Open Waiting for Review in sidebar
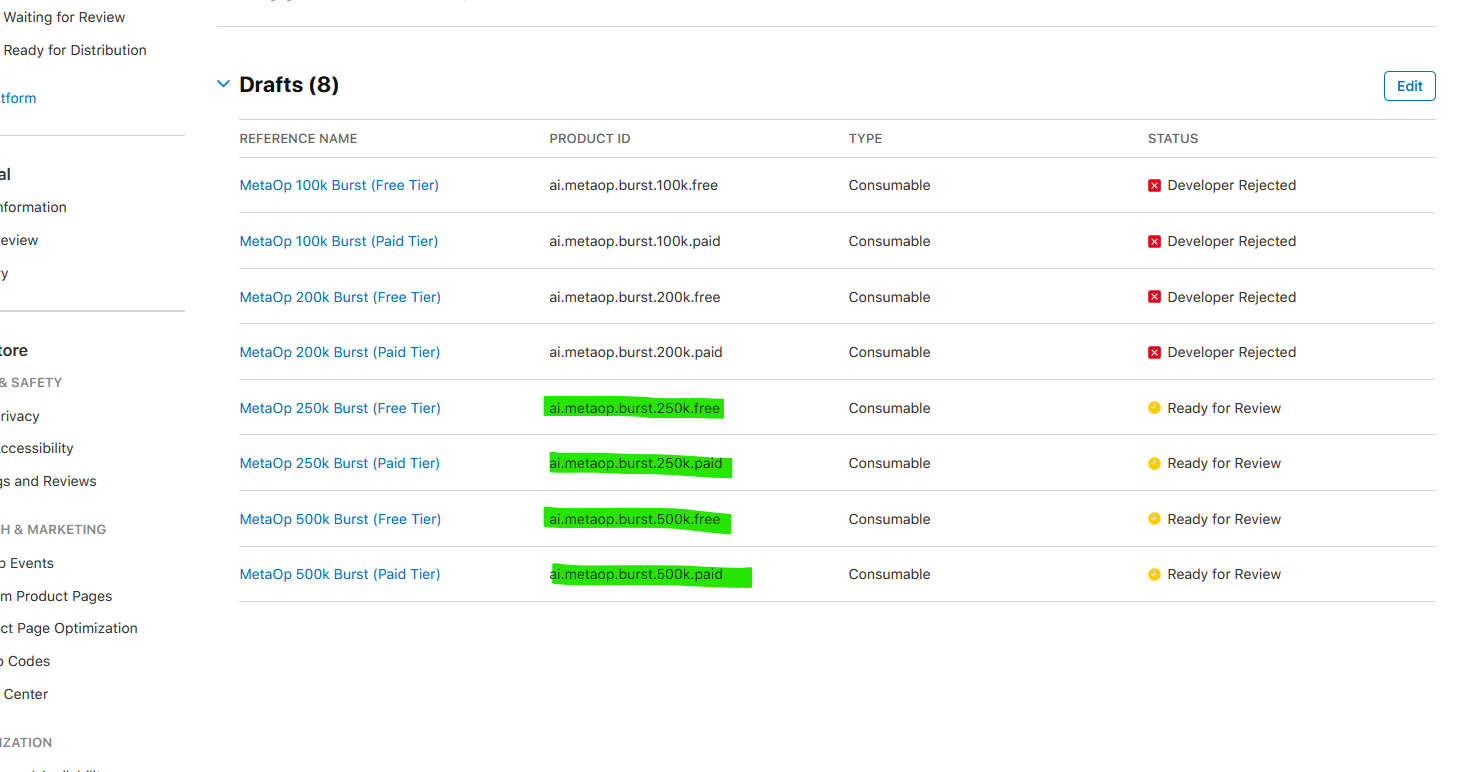The height and width of the screenshot is (772, 1457). coord(63,17)
